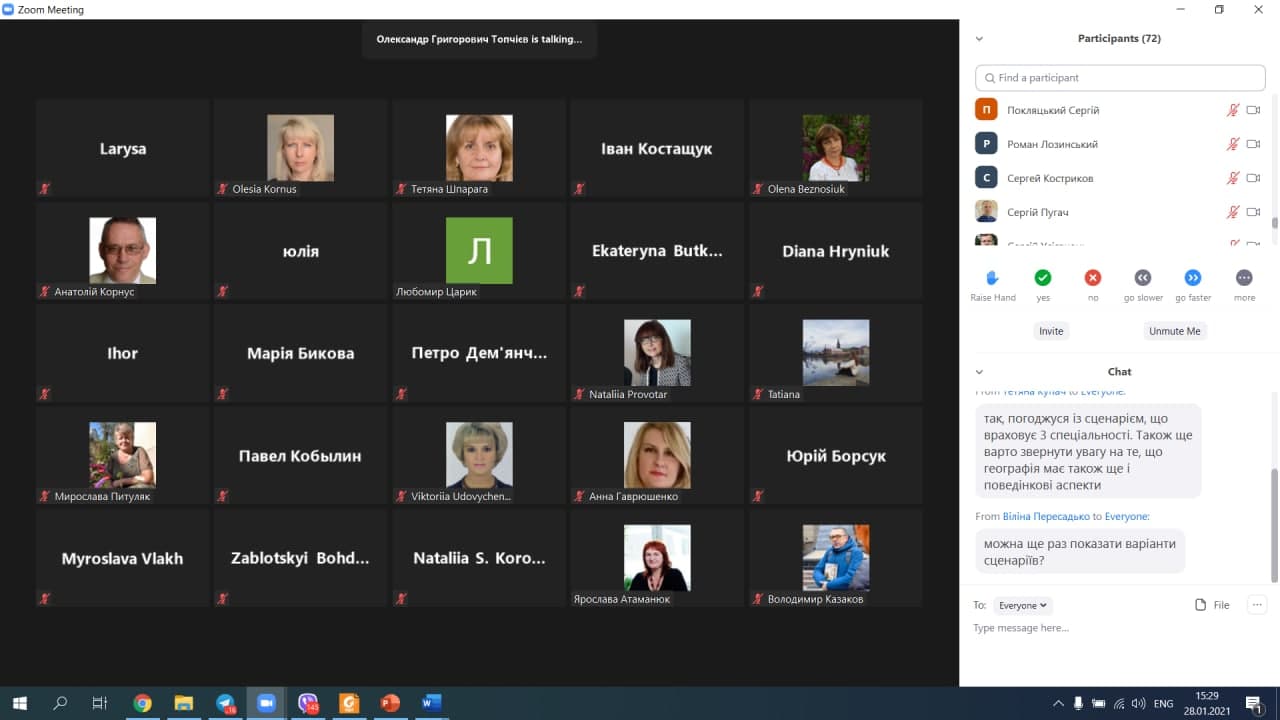Image resolution: width=1280 pixels, height=720 pixels.
Task: Collapse the Participants panel chevron
Action: (x=979, y=39)
